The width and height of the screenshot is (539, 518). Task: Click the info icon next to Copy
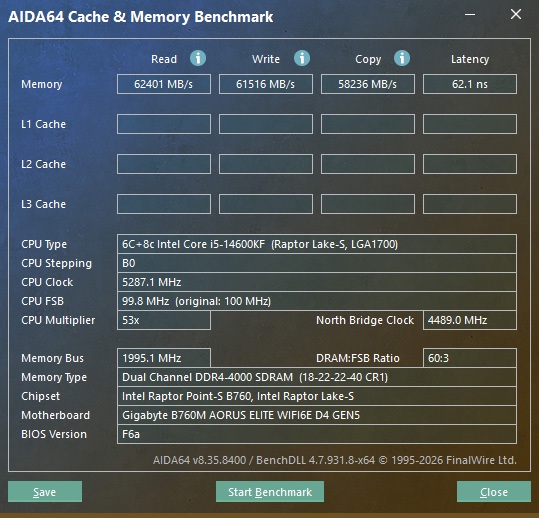click(402, 58)
